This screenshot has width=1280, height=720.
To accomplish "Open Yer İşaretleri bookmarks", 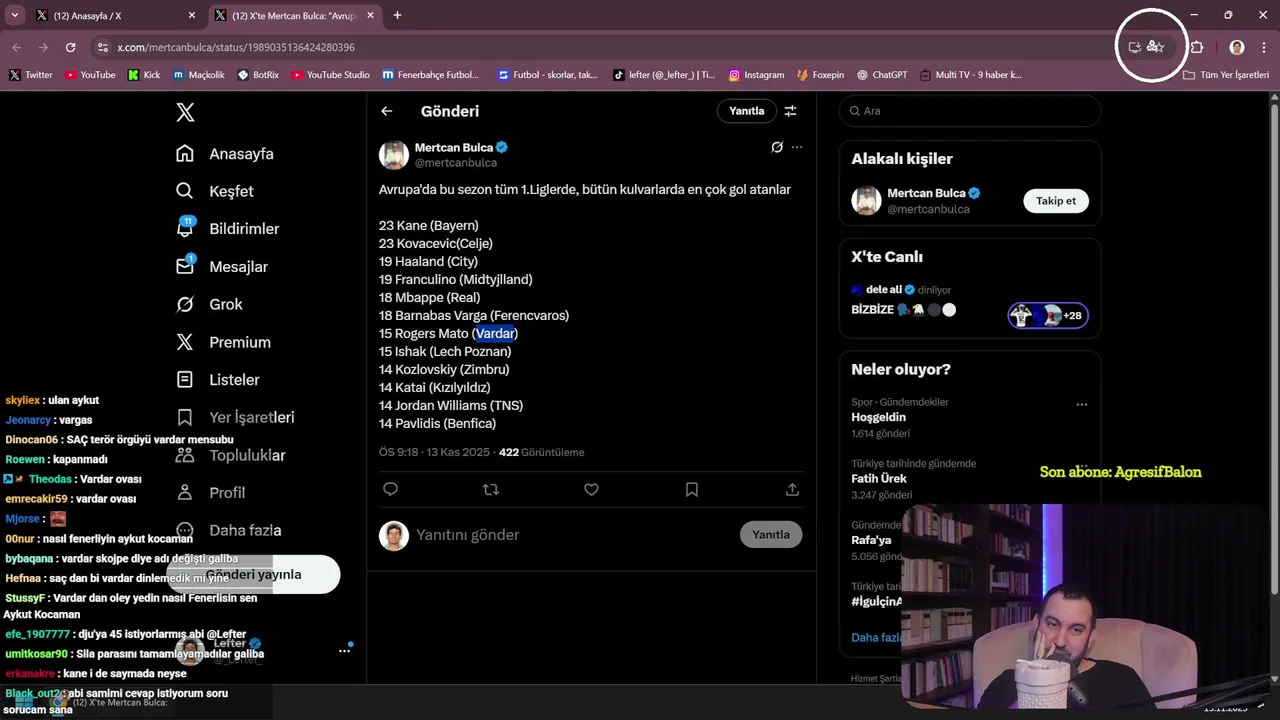I will [235, 417].
